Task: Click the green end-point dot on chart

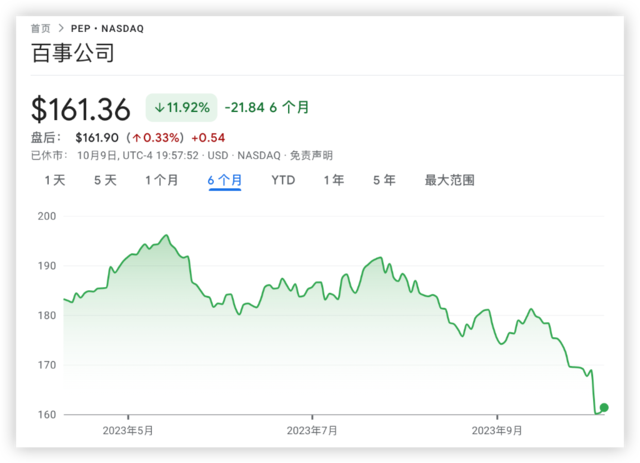Action: coord(604,407)
